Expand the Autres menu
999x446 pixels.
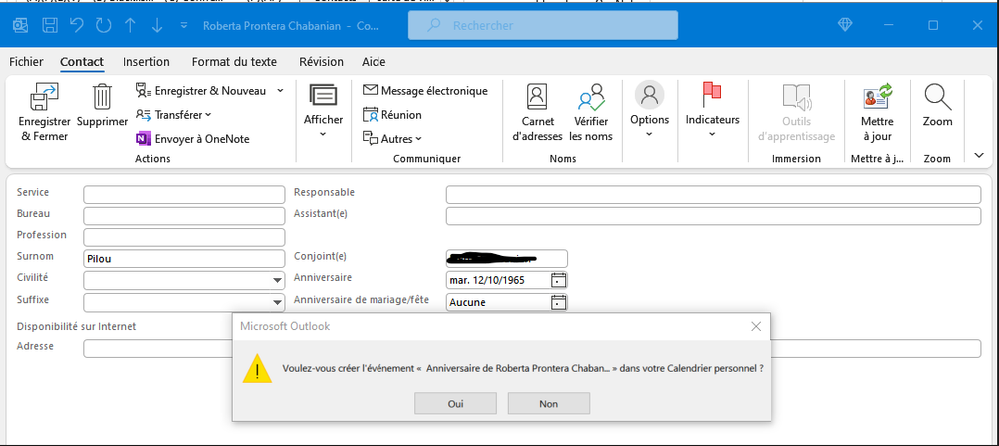point(392,139)
